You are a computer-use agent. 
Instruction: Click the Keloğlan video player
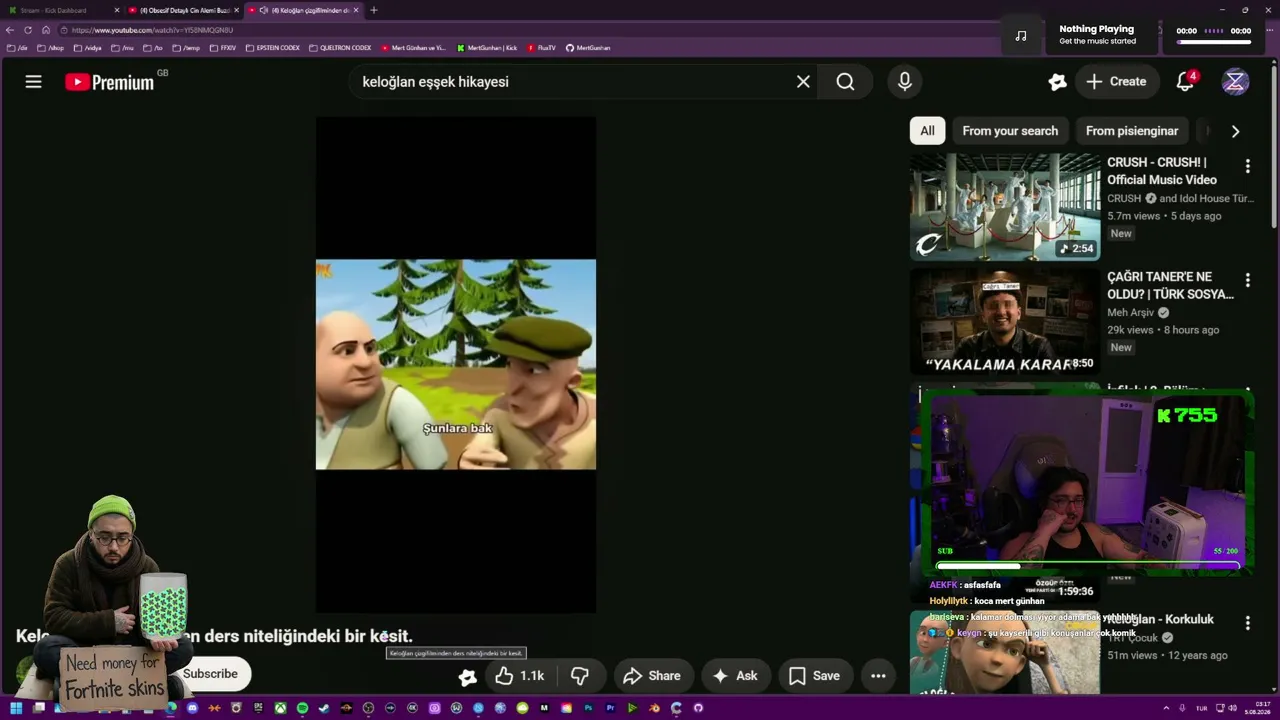tap(456, 364)
